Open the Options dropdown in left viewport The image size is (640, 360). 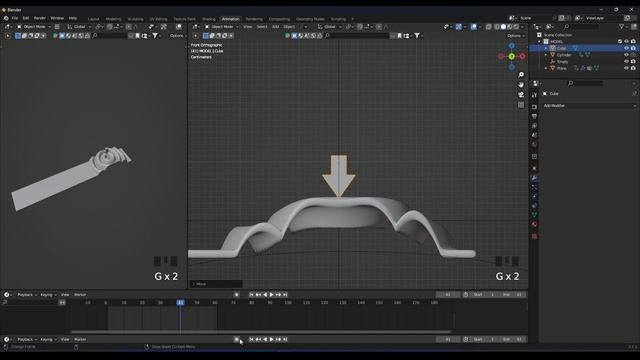tap(178, 36)
